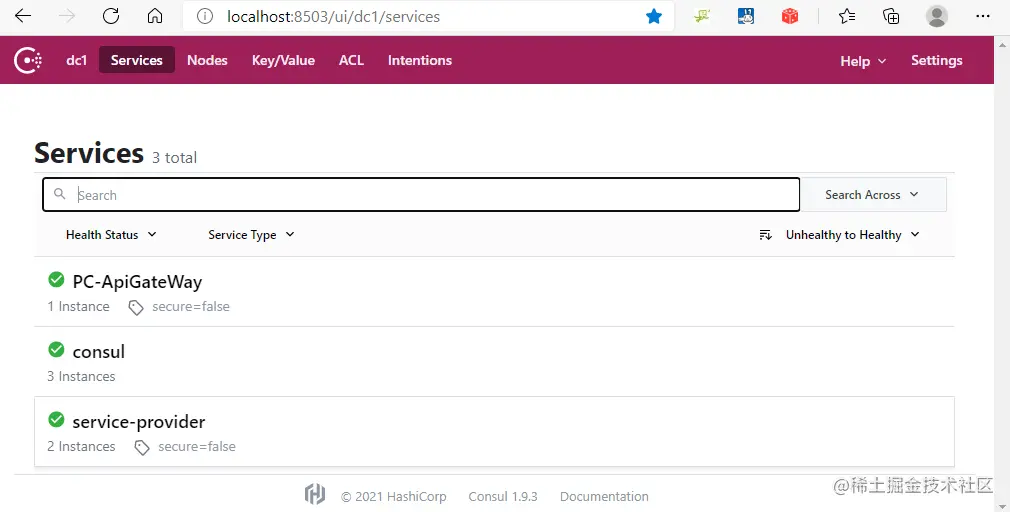
Task: Click the browser profile avatar
Action: pos(936,16)
